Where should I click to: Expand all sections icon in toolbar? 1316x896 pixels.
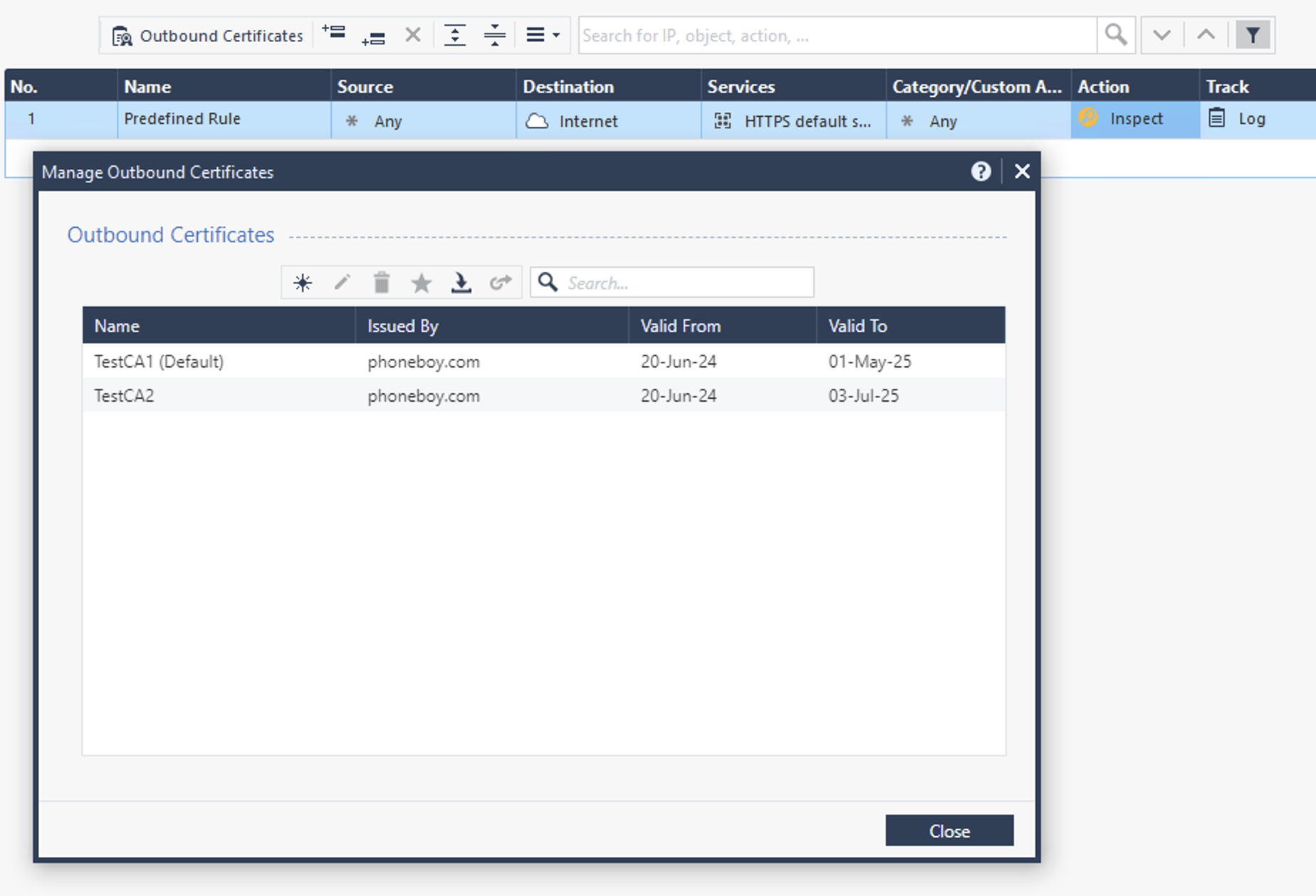coord(454,35)
